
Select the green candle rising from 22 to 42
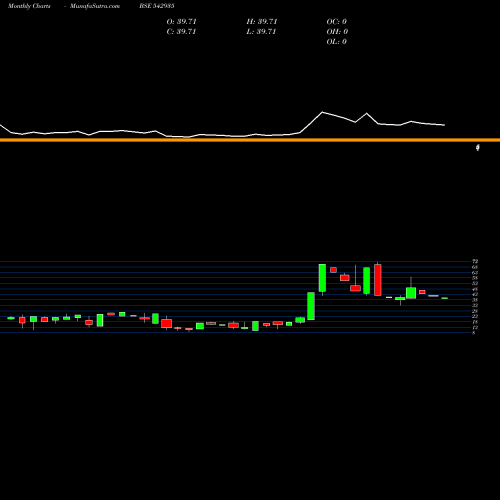(x=311, y=306)
